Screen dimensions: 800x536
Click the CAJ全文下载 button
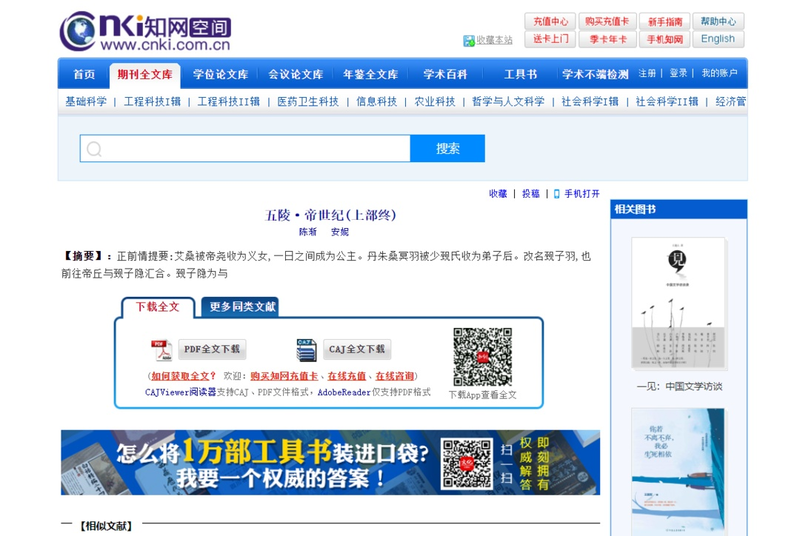(357, 350)
